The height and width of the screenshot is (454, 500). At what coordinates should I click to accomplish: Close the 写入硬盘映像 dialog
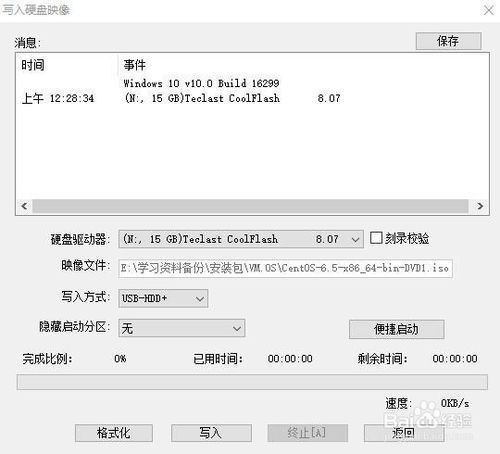click(x=489, y=10)
